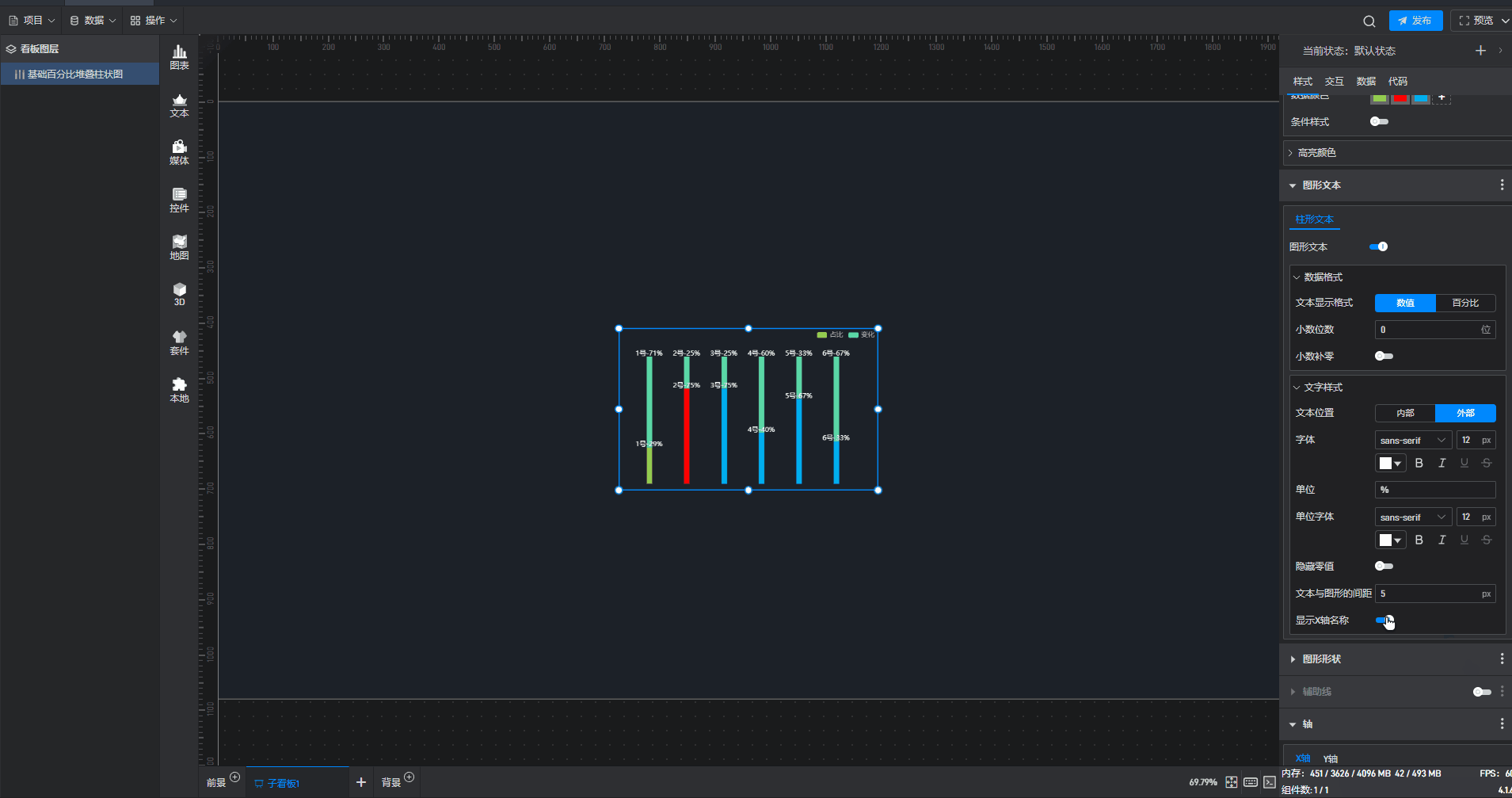Open the 项目 menu
The width and height of the screenshot is (1512, 798).
(x=32, y=21)
